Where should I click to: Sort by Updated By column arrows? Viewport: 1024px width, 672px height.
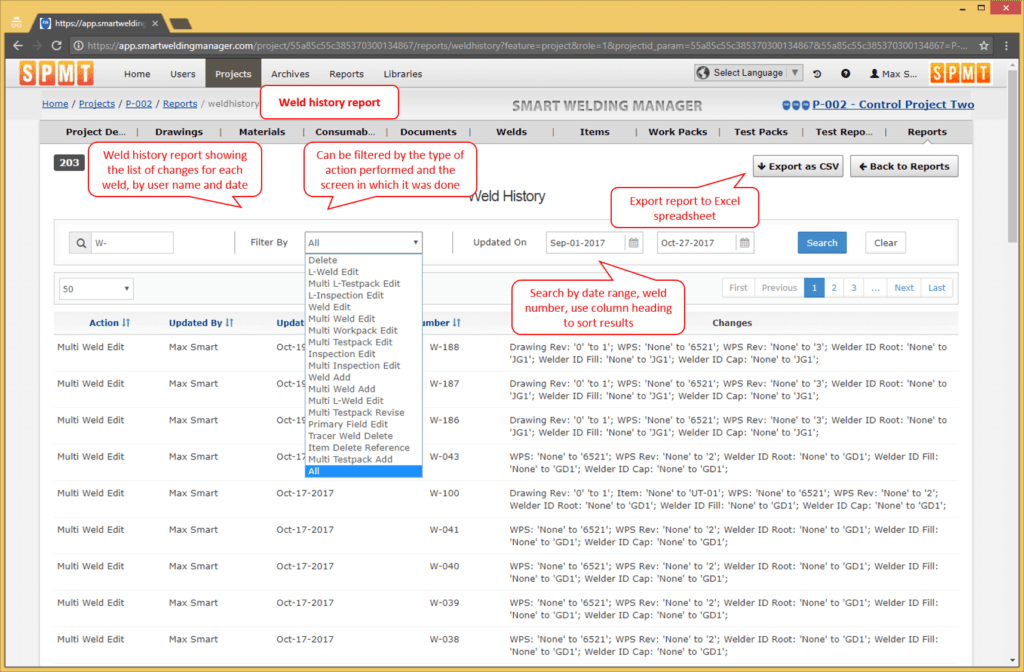(x=229, y=323)
